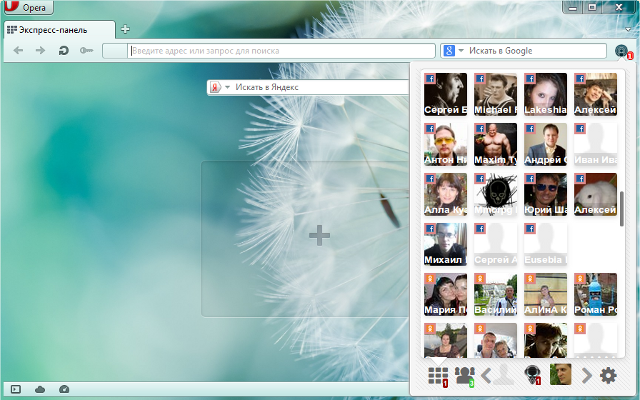Click the address bar input field
Screen dimensions: 640x400
(x=280, y=50)
